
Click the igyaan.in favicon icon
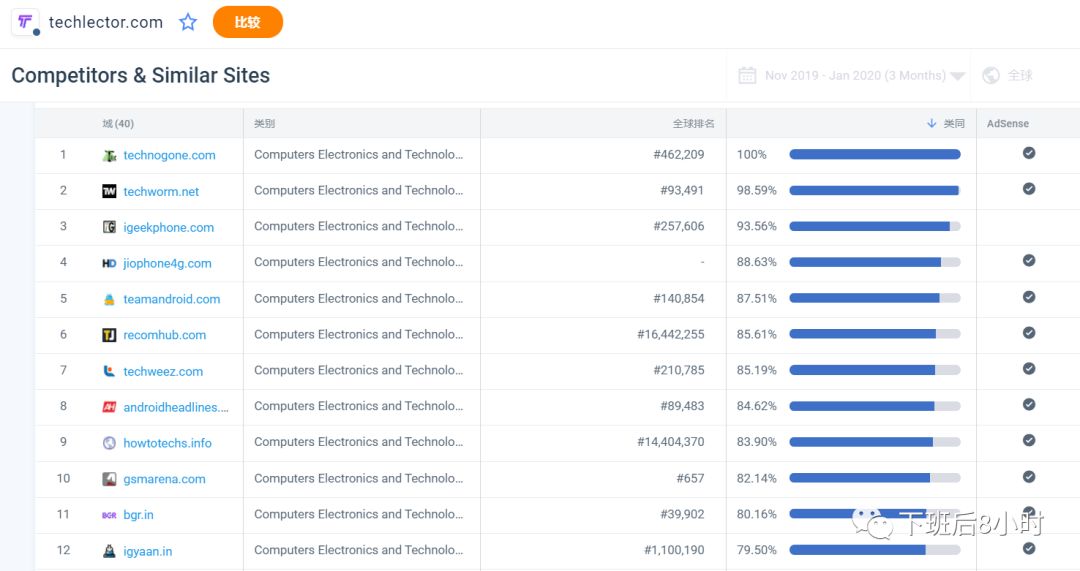[x=109, y=551]
